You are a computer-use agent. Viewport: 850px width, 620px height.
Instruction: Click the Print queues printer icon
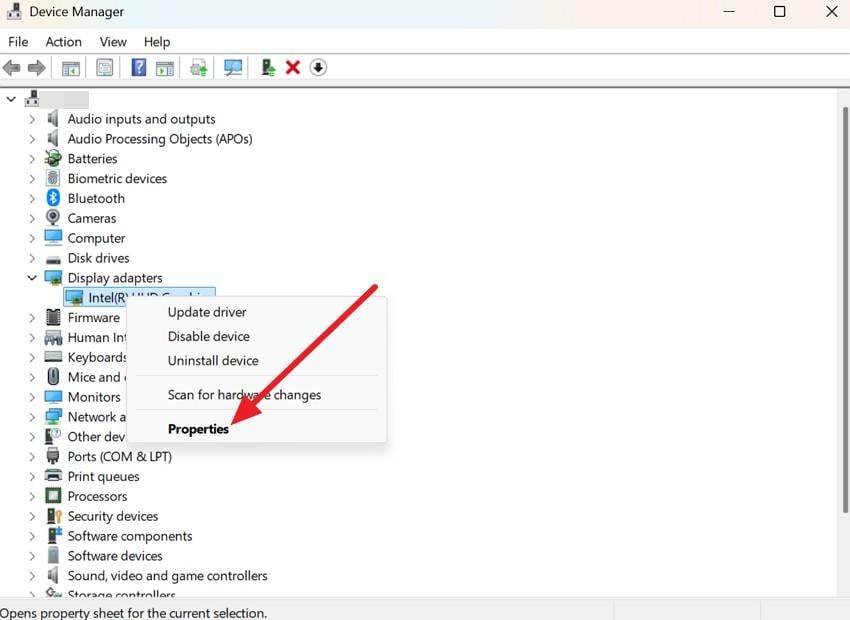pos(53,476)
